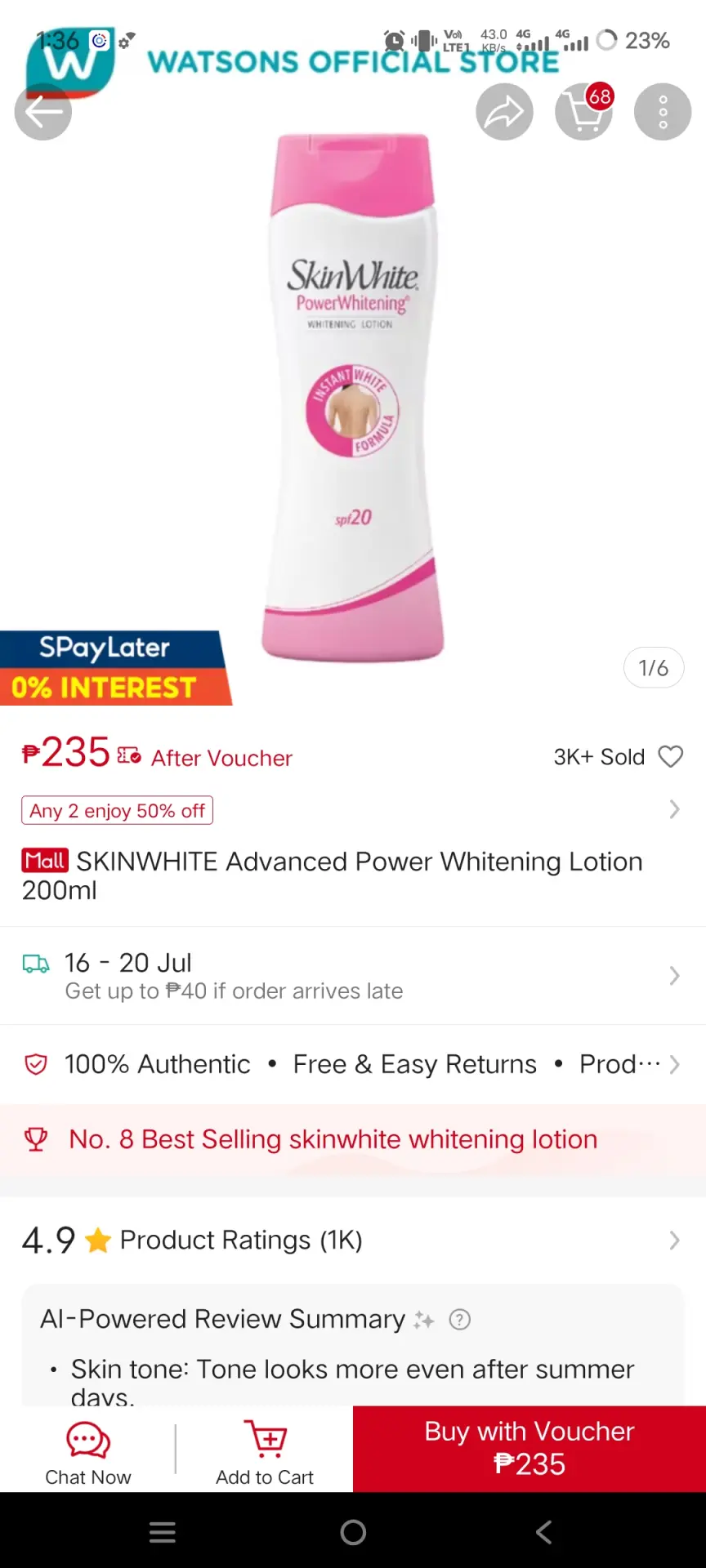Open the shopping cart with 68 items
Screen dimensions: 706x1568
(583, 112)
